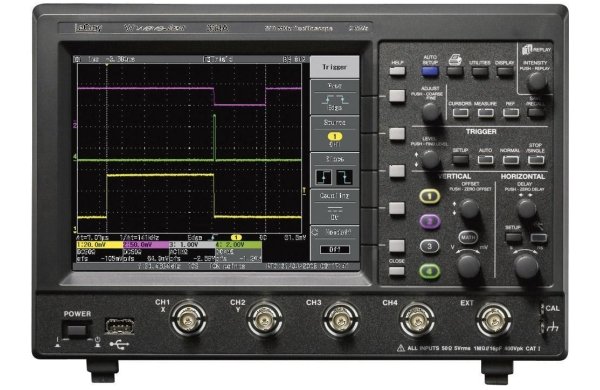Screen dimensions: 600x390
Task: Push the SAVE/RECALL button
Action: pyautogui.click(x=535, y=113)
